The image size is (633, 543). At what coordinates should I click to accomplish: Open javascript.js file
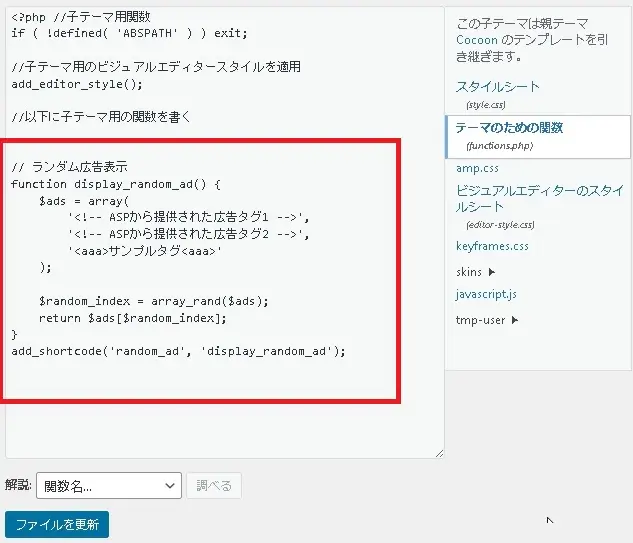(486, 294)
